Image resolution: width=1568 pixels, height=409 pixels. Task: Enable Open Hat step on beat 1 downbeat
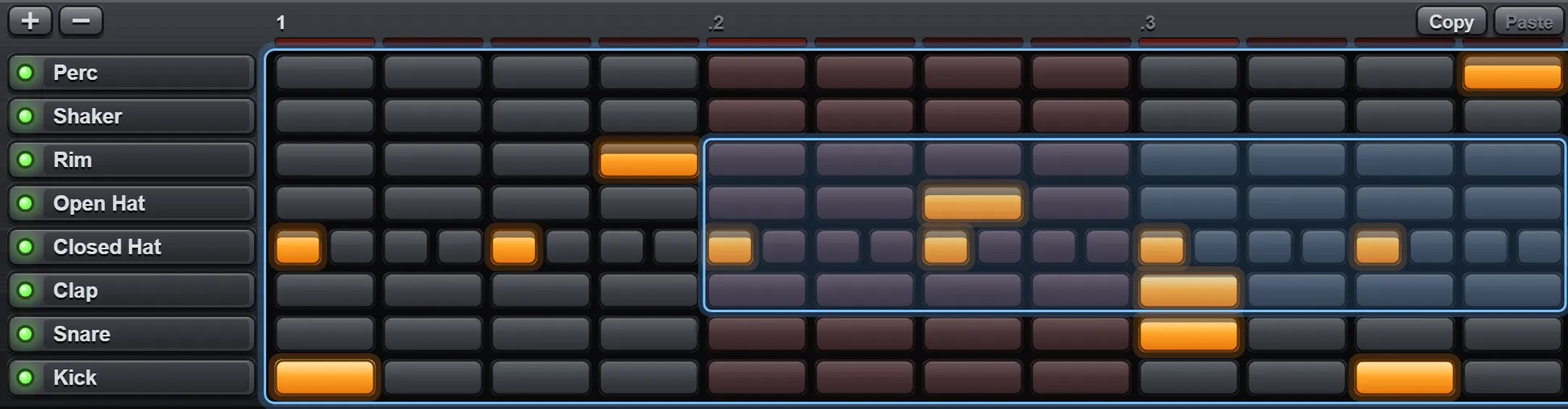point(324,203)
